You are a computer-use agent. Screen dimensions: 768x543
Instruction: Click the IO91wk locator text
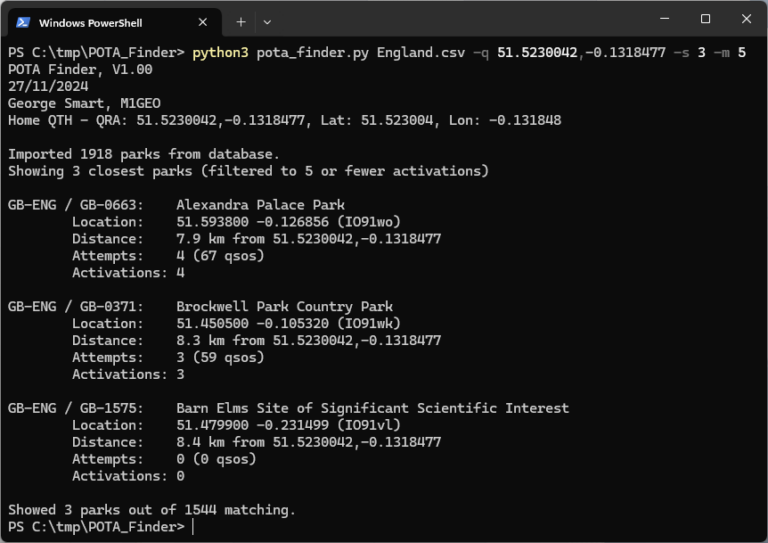point(369,324)
